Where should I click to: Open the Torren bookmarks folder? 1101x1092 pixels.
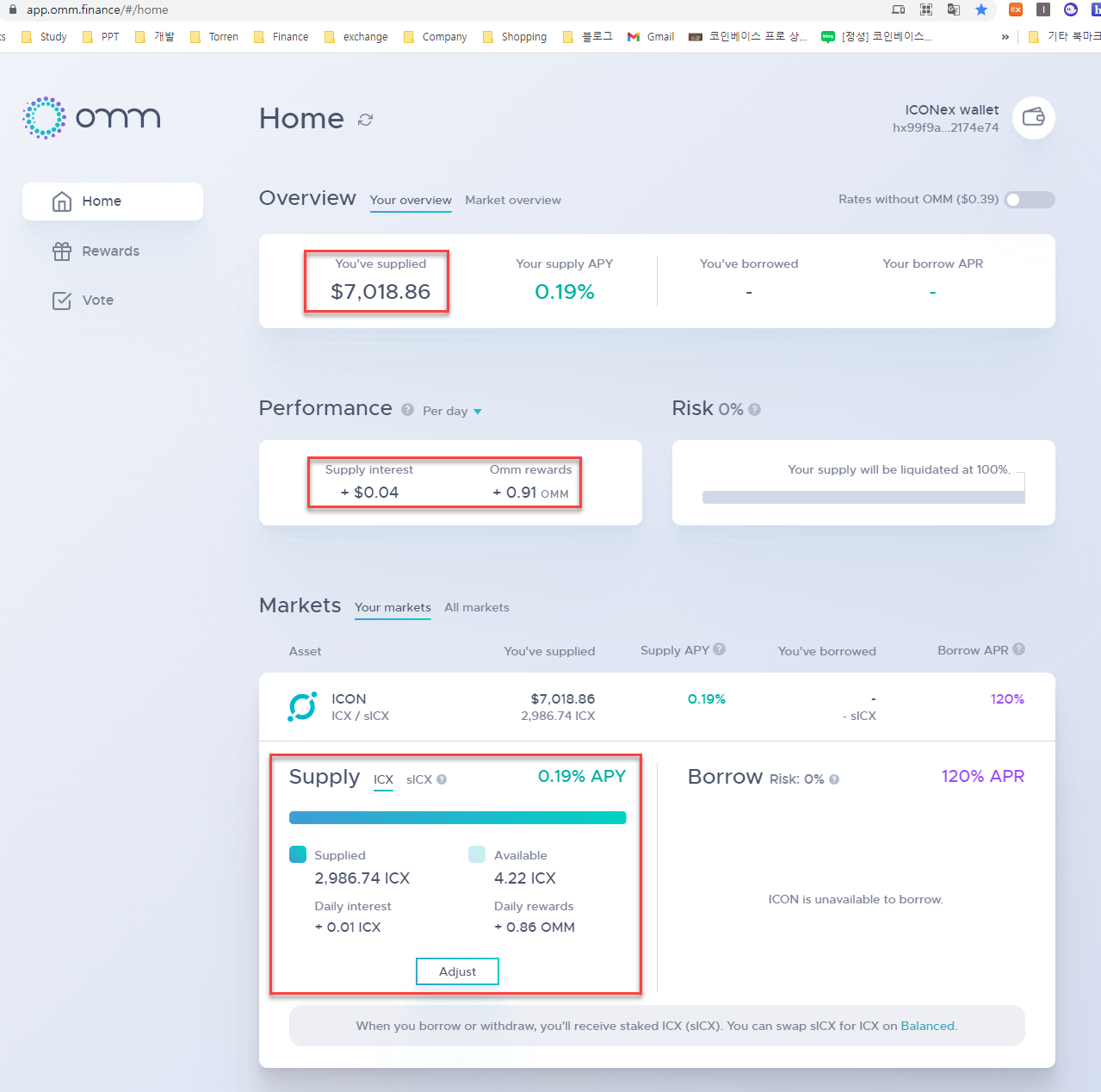tap(213, 37)
